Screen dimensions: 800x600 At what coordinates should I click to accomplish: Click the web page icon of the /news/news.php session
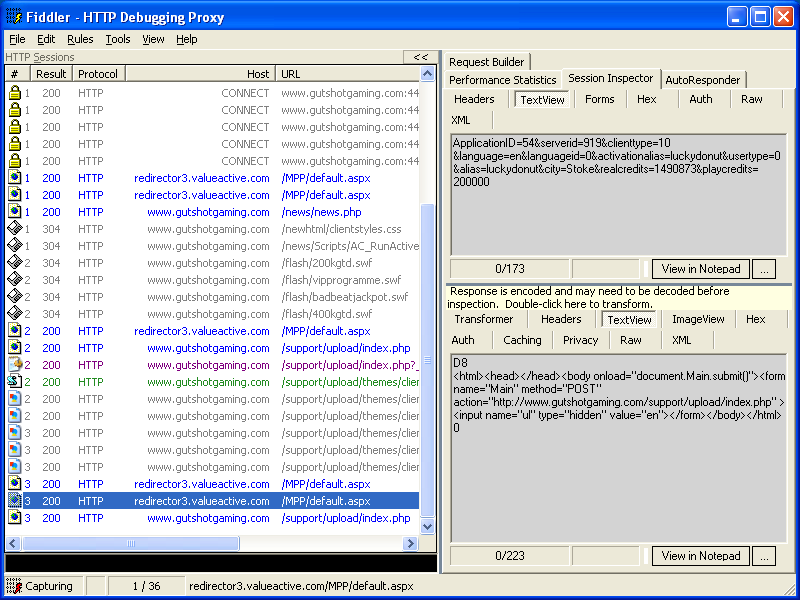[15, 212]
